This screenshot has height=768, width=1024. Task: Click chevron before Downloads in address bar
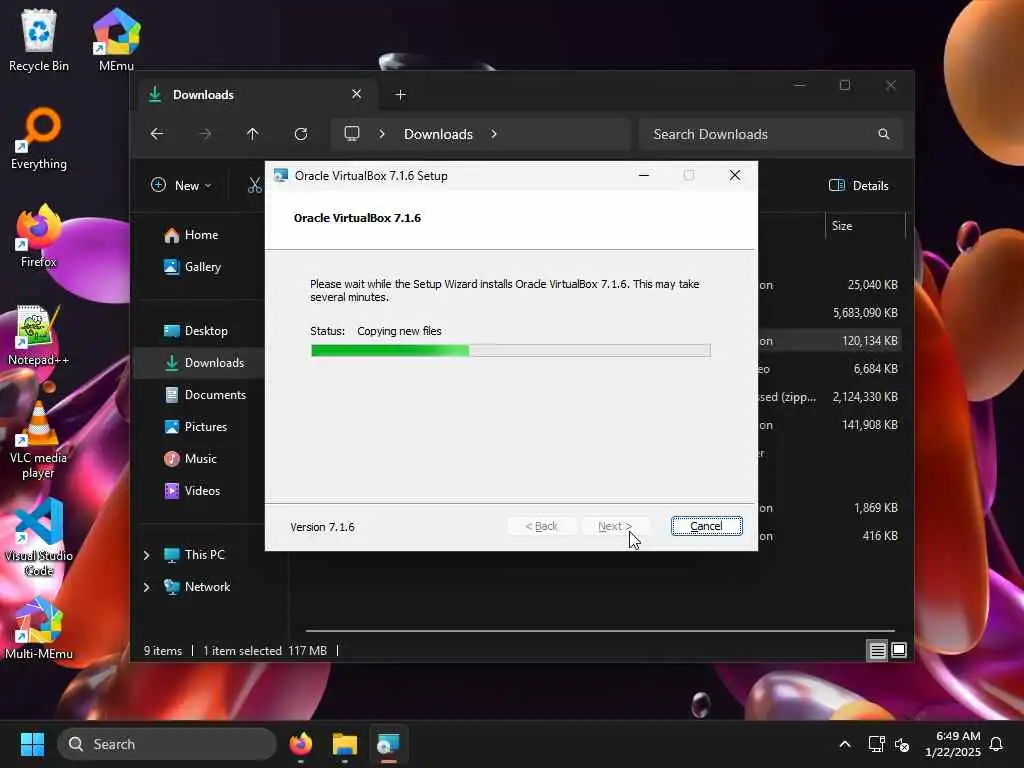coord(382,134)
